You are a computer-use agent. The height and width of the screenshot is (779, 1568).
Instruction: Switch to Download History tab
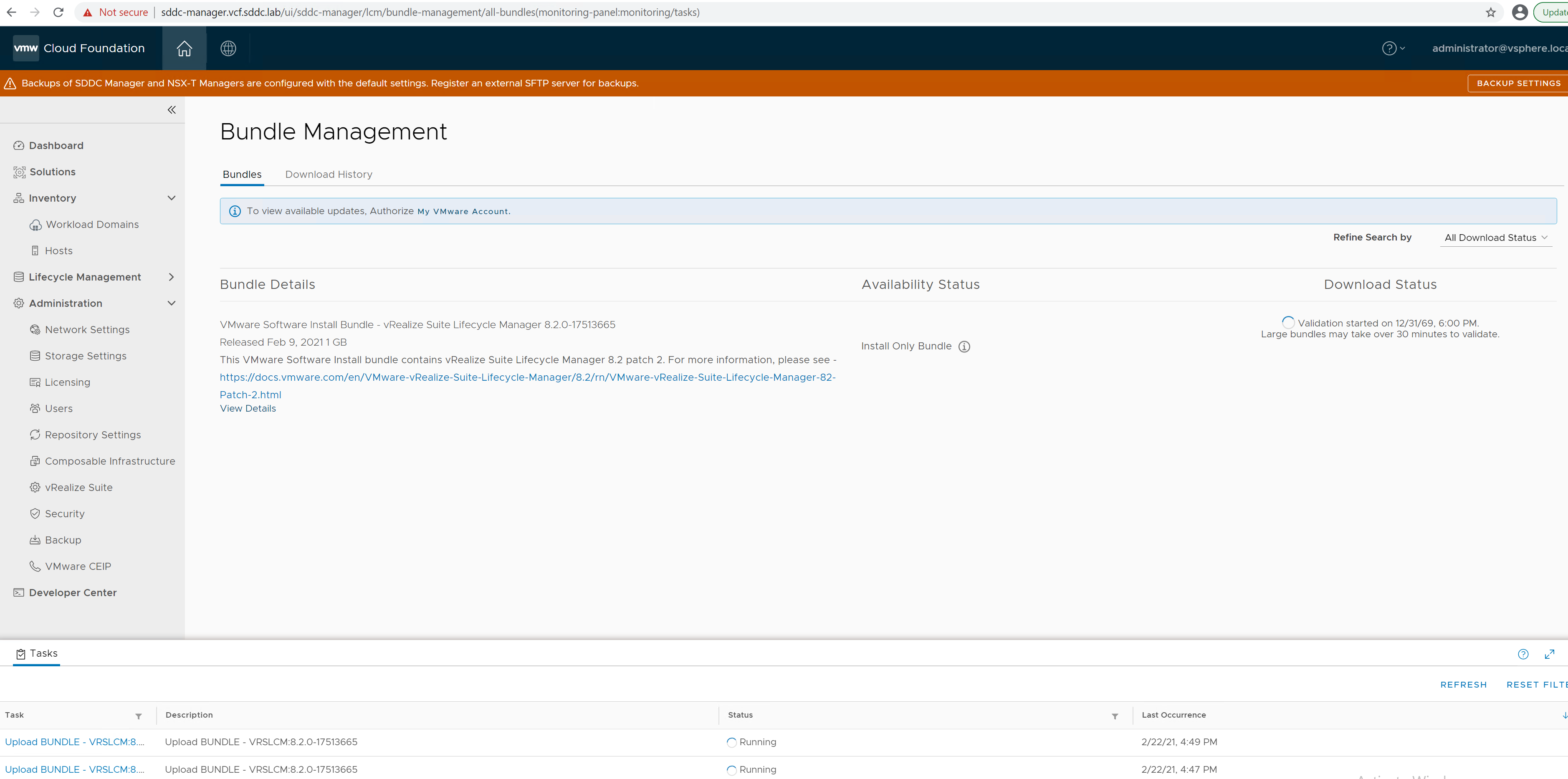click(328, 175)
